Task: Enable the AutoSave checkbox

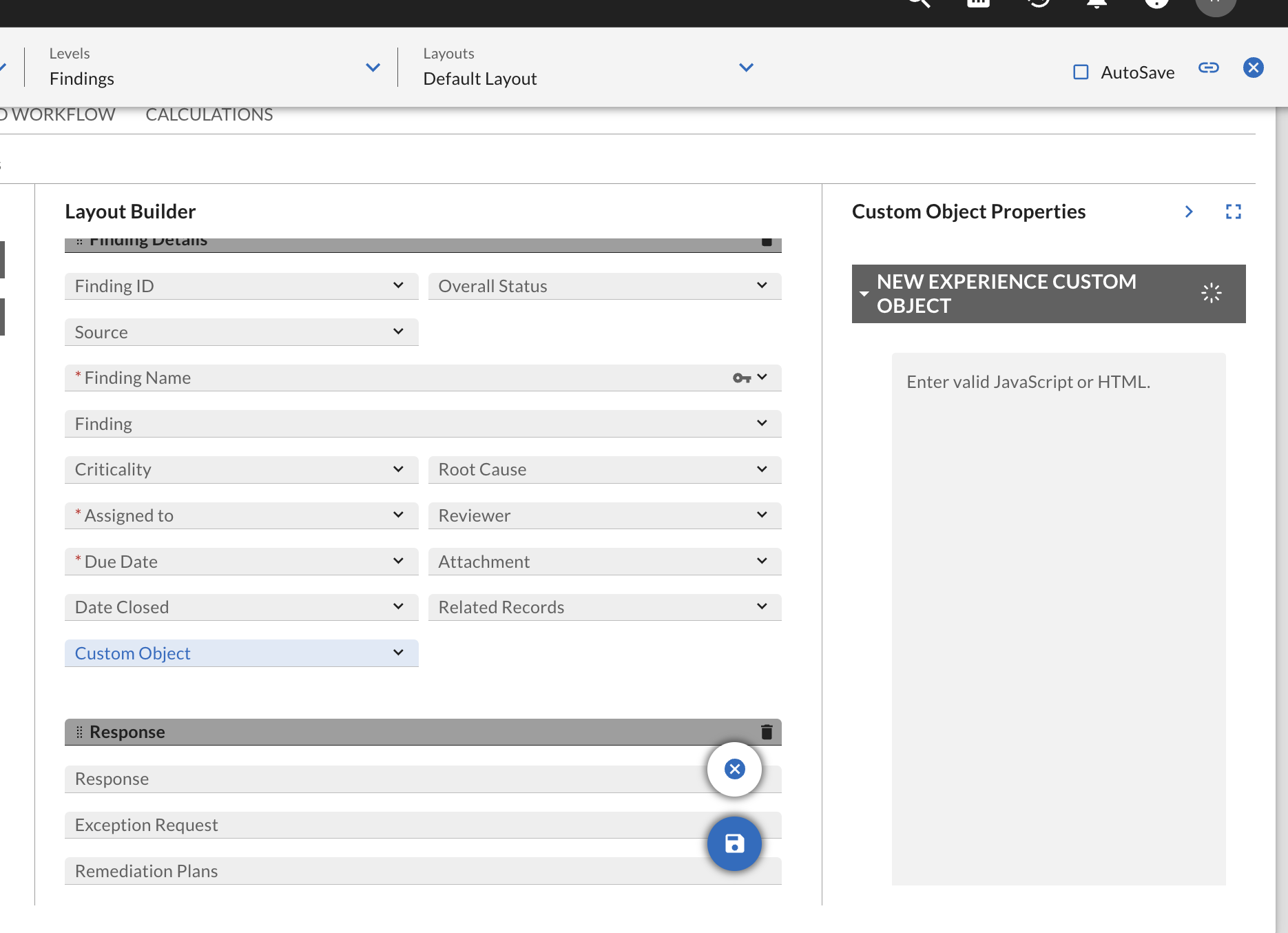Action: click(1081, 72)
